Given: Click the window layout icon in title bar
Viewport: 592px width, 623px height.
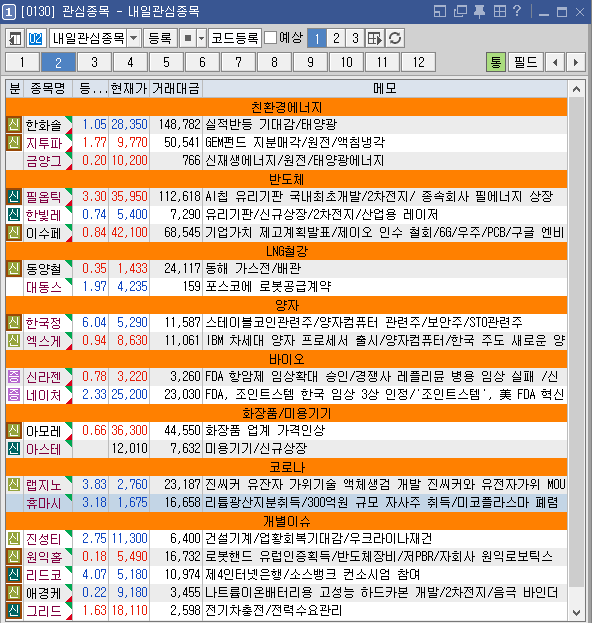Looking at the screenshot, I should click(440, 12).
